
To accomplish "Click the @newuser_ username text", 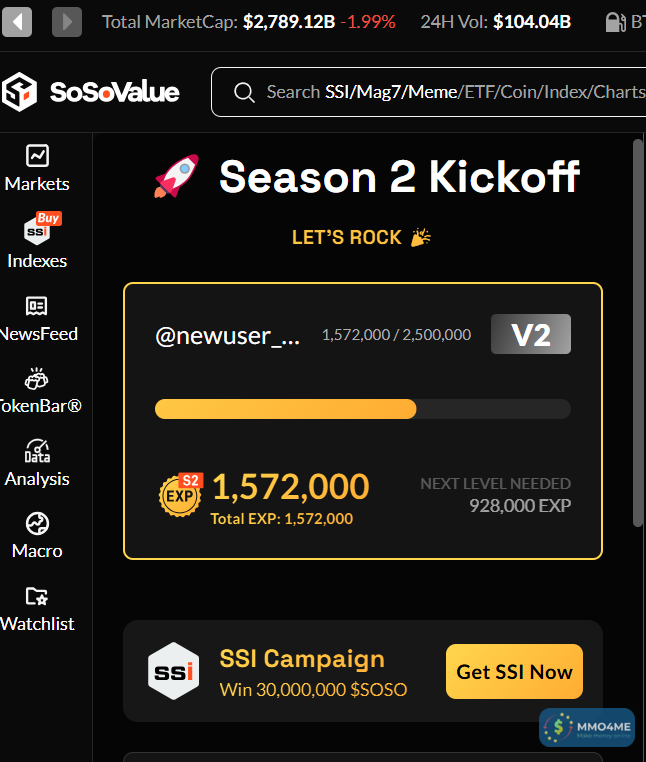I will [228, 336].
